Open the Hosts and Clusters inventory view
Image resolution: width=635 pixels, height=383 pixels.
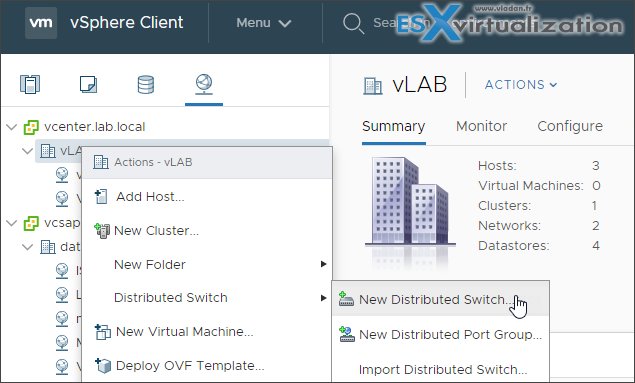pyautogui.click(x=30, y=84)
